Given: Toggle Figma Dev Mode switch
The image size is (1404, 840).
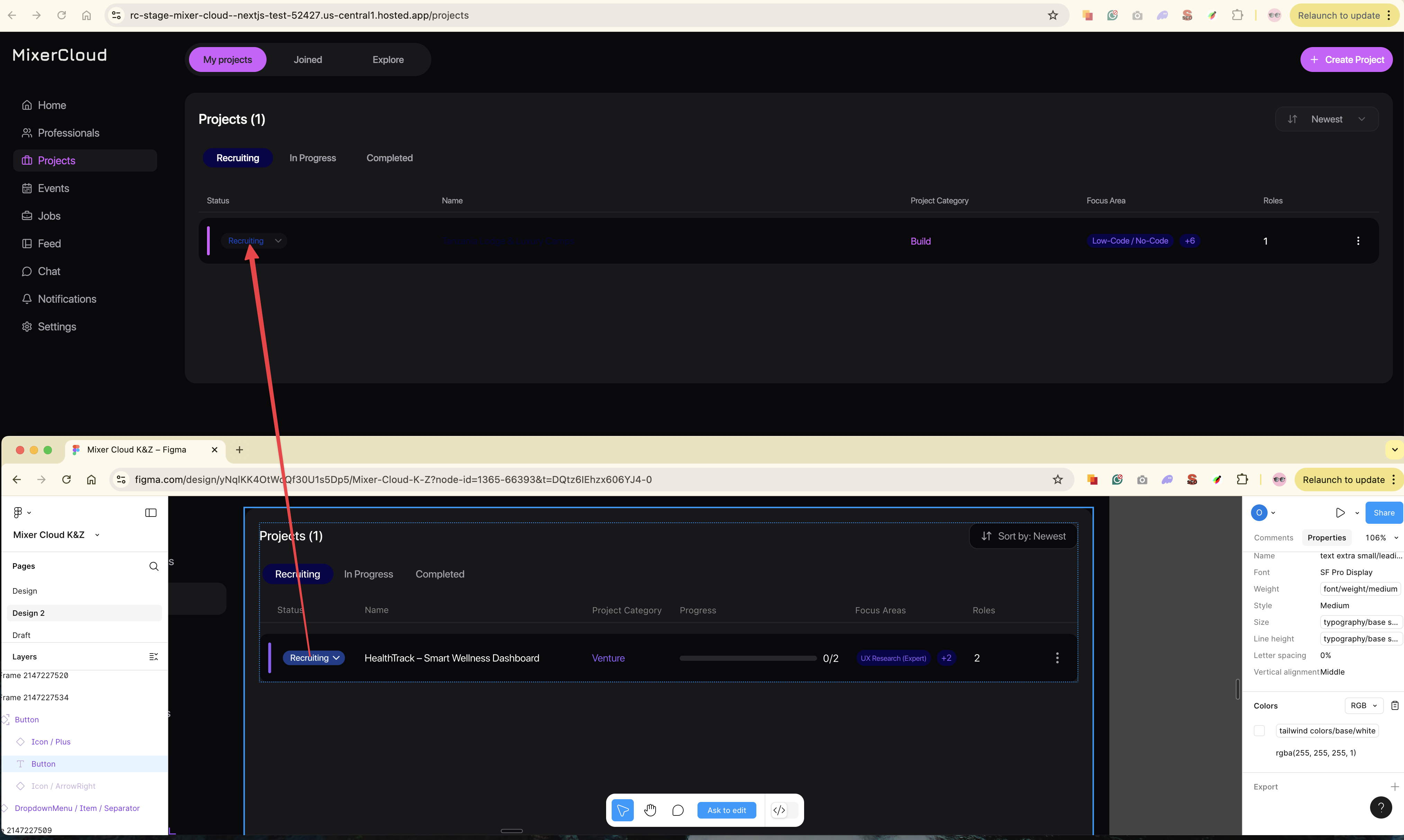Looking at the screenshot, I should (785, 810).
